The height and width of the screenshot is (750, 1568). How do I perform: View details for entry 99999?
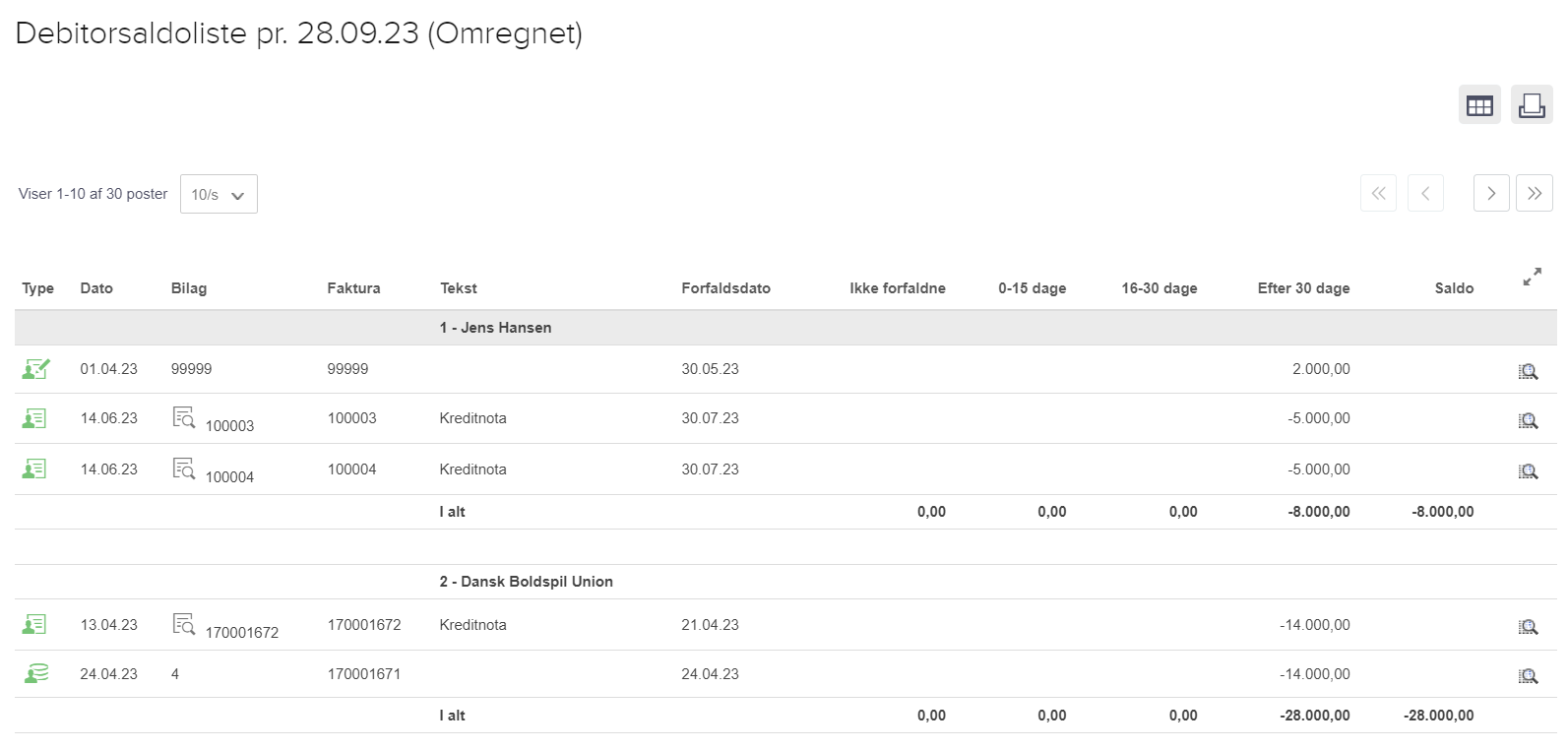(1528, 371)
